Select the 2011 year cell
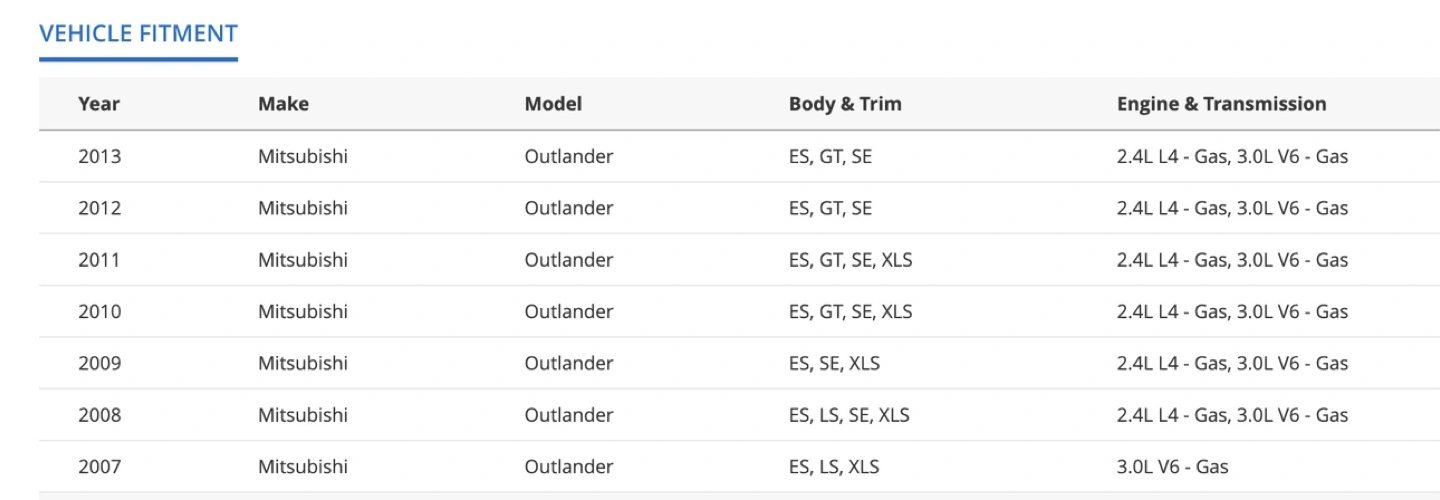This screenshot has height=500, width=1440. click(99, 260)
